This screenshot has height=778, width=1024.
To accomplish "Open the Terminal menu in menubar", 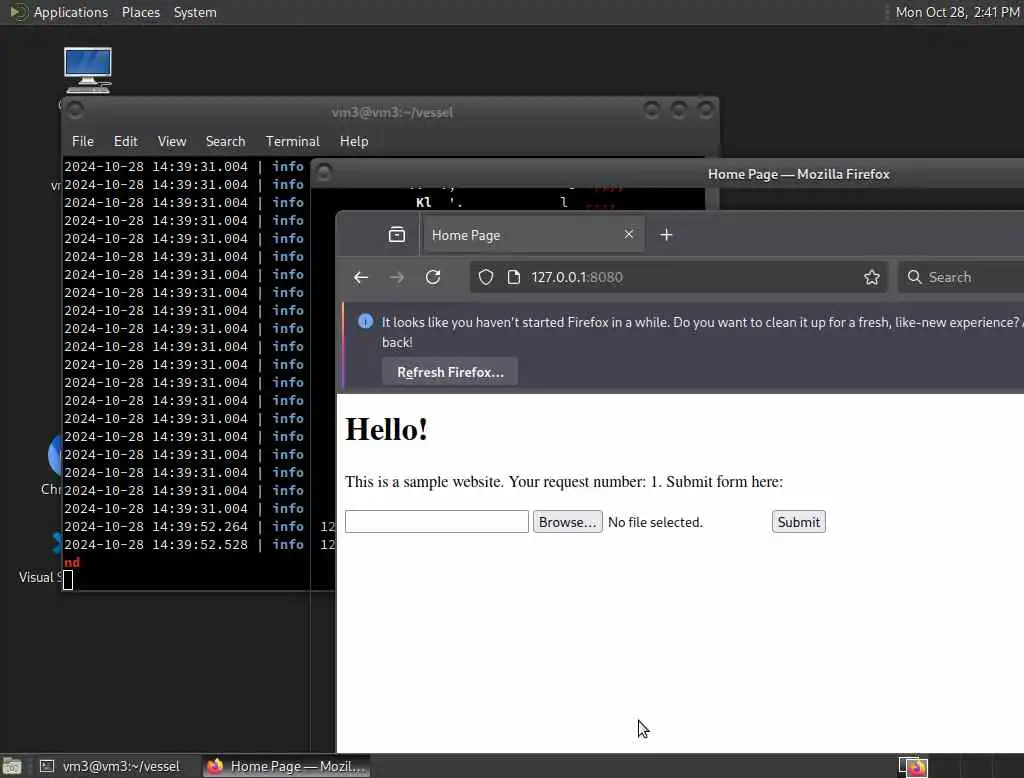I will coord(293,141).
